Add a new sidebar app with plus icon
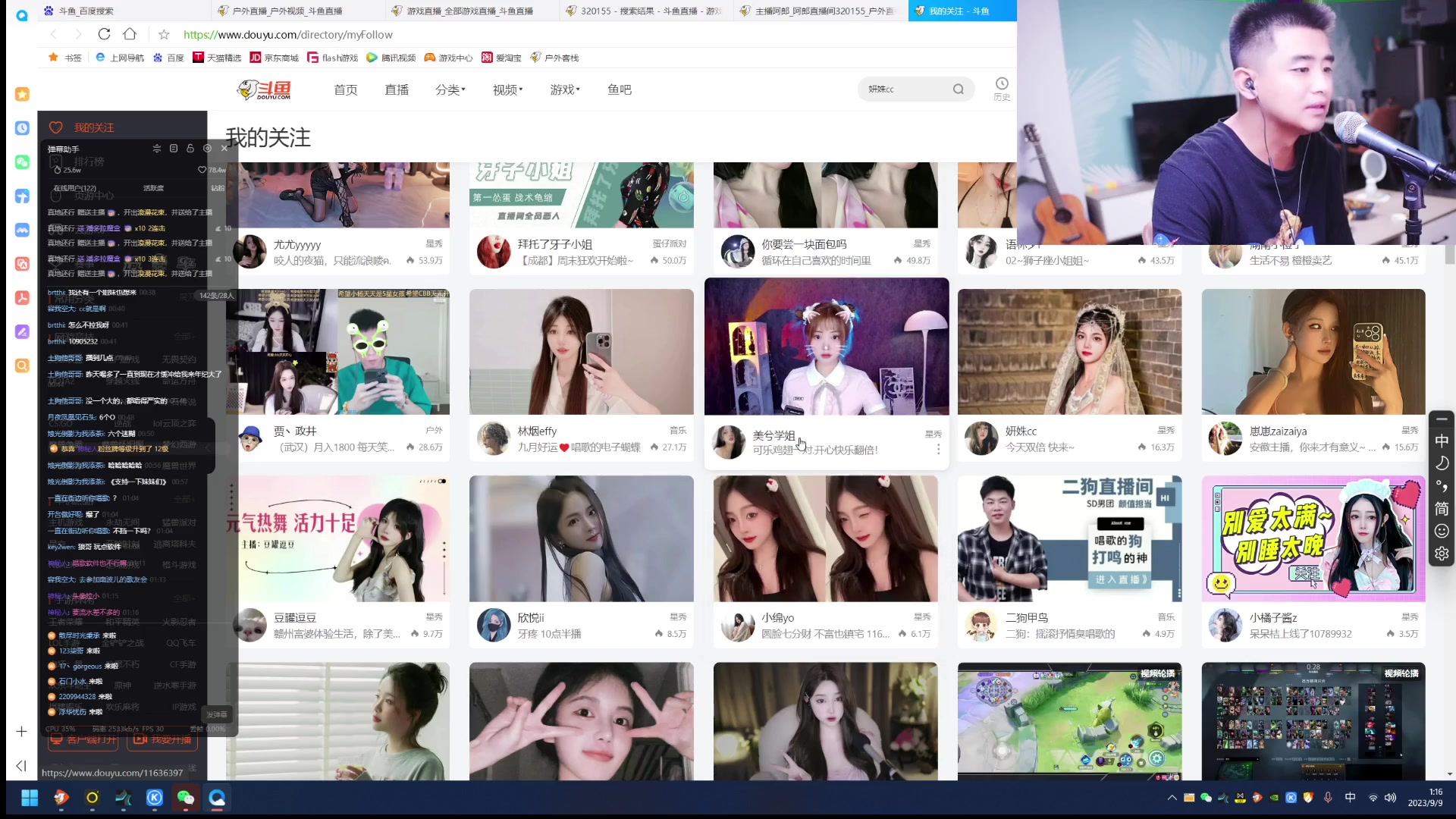Screen dimensions: 1456x819 (x=21, y=731)
